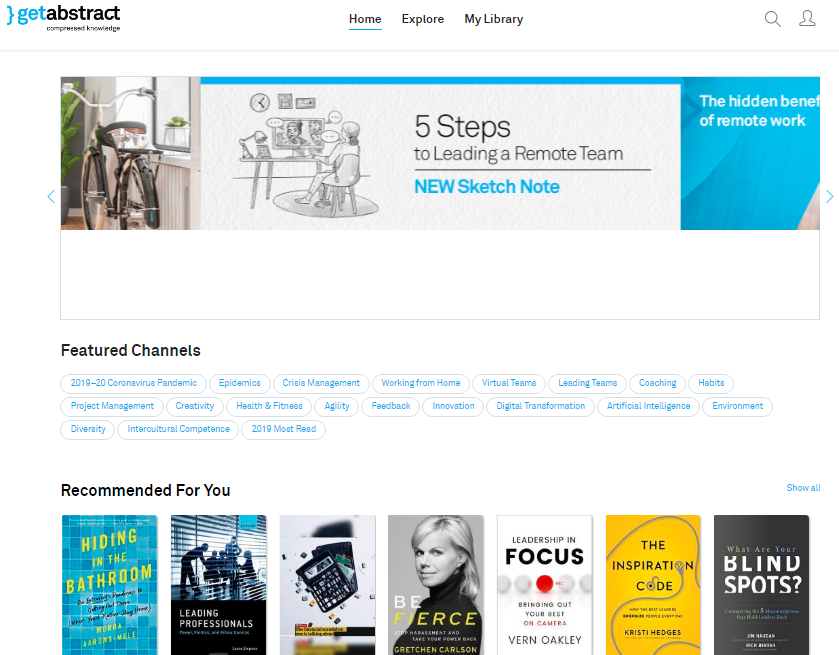Select Intercultural Competence channel
Viewport: 839px width, 655px height.
pos(178,429)
